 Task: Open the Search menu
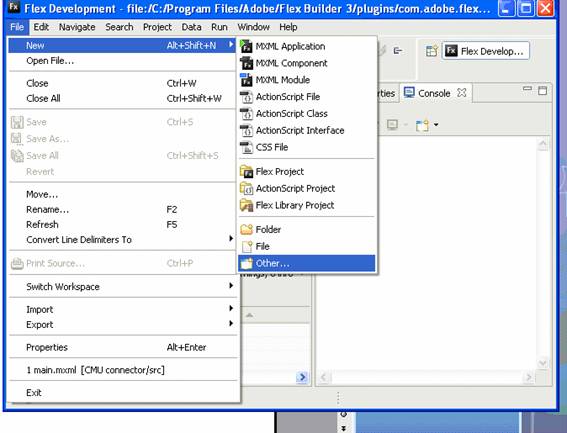point(119,27)
